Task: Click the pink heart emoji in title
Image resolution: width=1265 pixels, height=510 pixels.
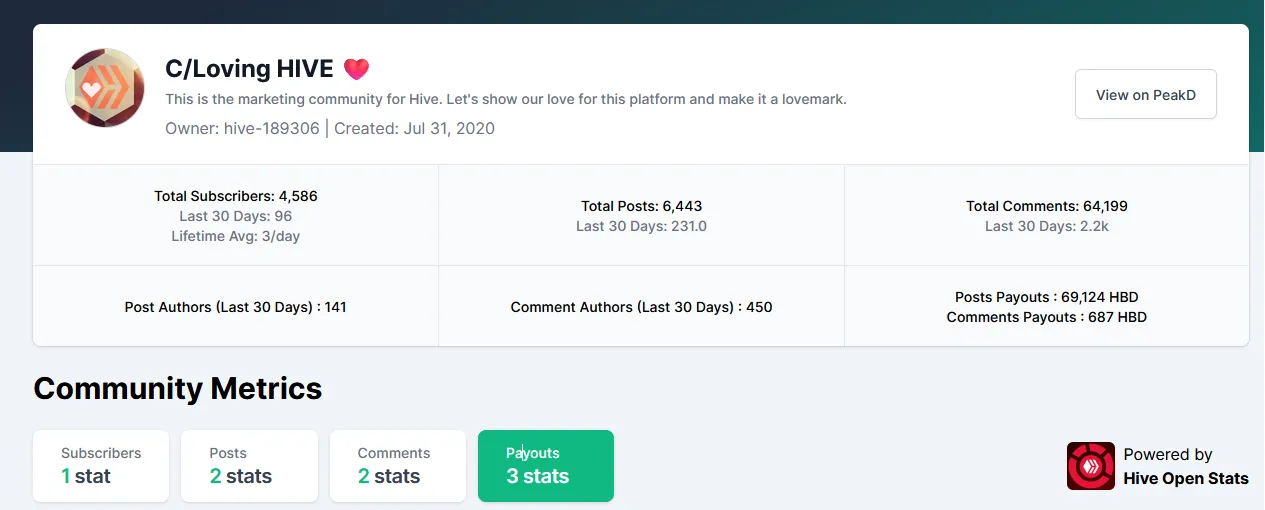Action: [x=356, y=69]
